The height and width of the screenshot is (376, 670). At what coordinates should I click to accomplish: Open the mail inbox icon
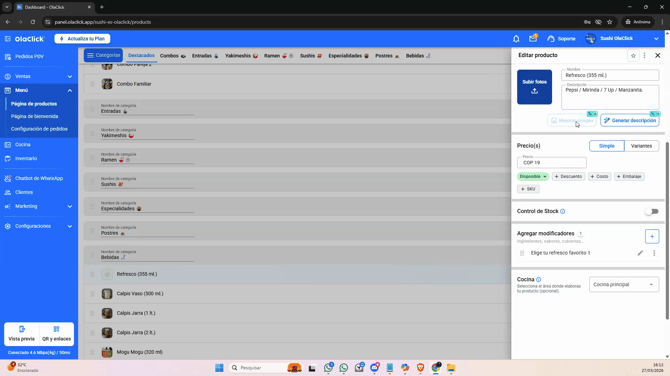[x=533, y=38]
